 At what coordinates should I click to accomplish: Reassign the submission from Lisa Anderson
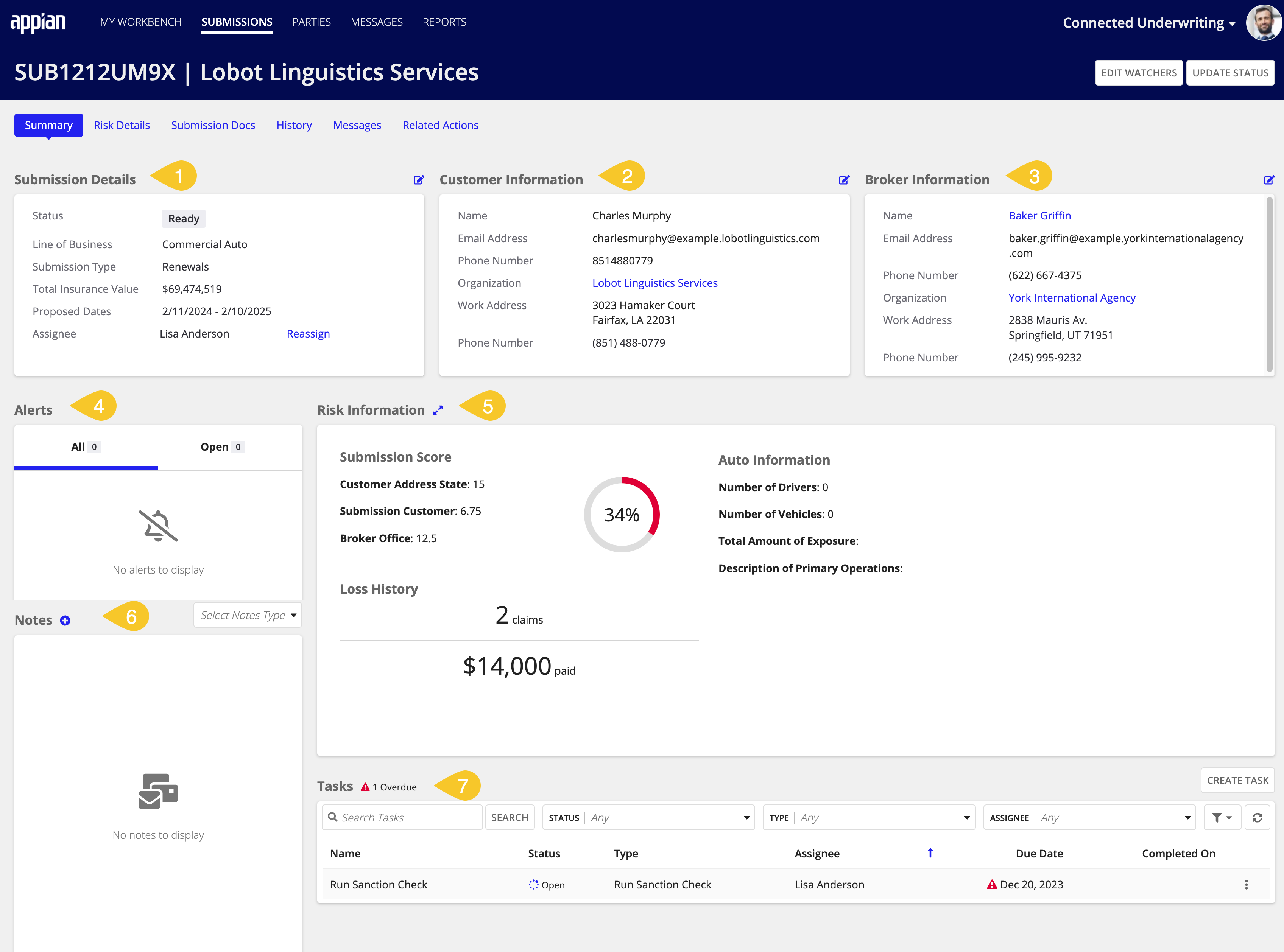pos(308,334)
